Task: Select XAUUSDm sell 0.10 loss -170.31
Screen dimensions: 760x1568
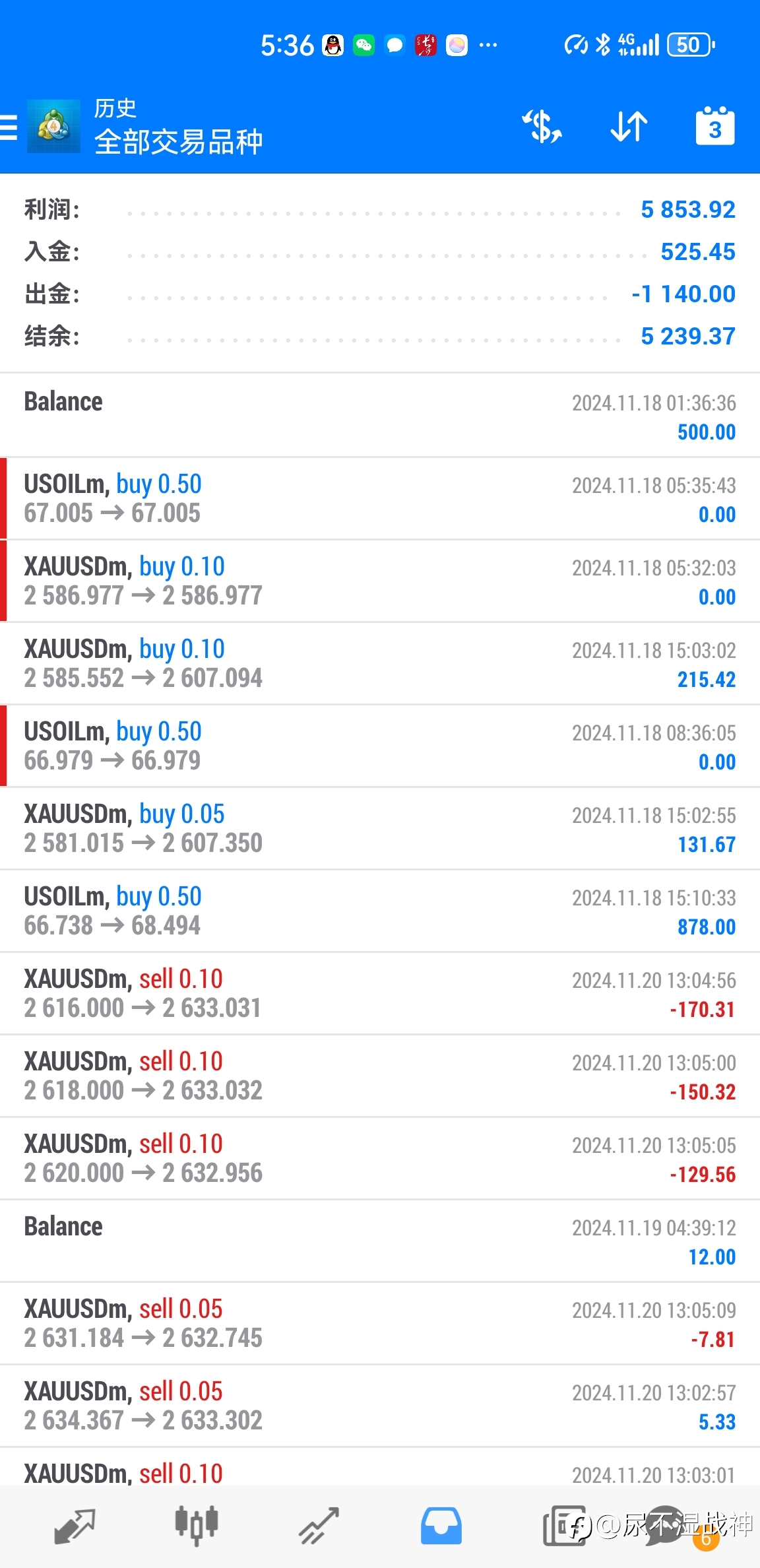Action: pyautogui.click(x=380, y=993)
